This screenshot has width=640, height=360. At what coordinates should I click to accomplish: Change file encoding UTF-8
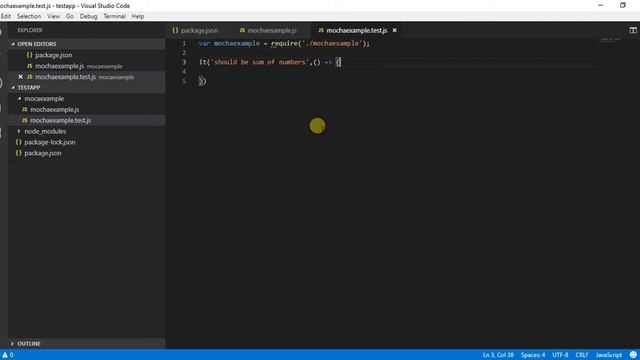tap(560, 355)
